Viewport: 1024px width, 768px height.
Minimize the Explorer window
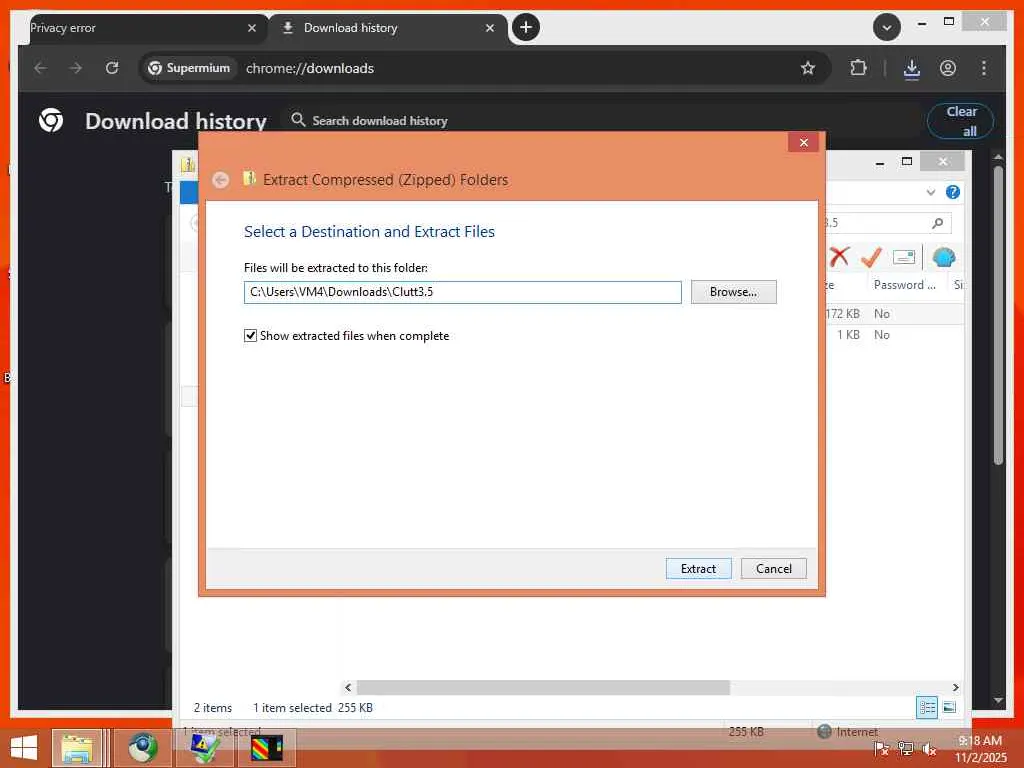pyautogui.click(x=880, y=162)
